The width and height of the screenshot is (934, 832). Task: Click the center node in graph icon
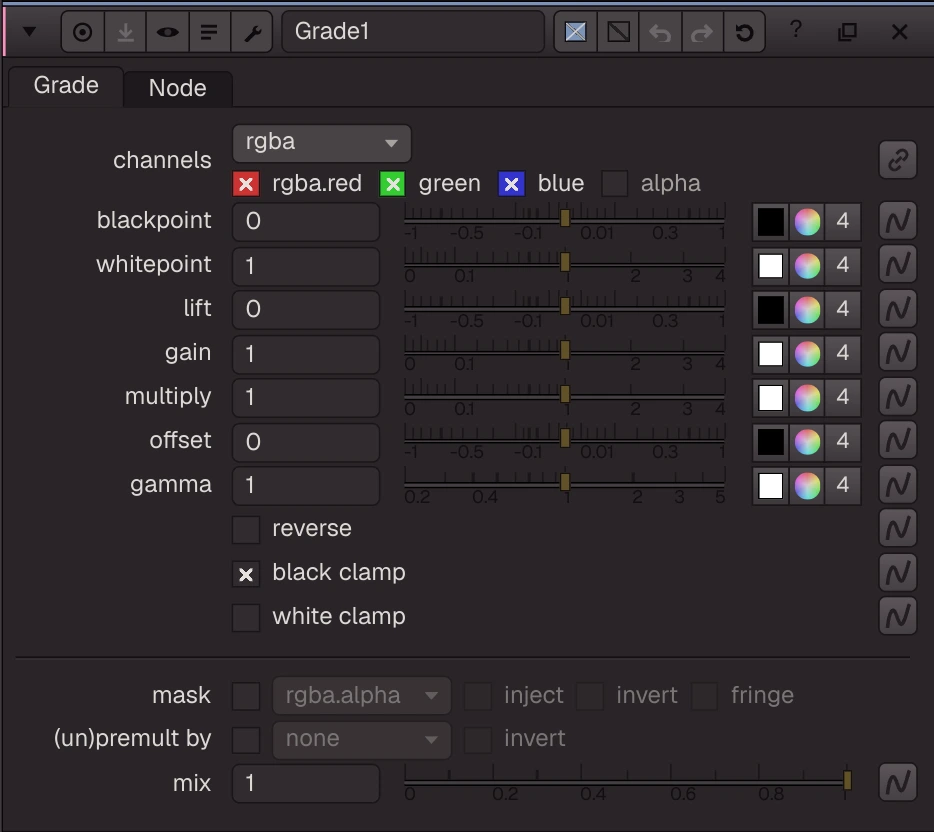(x=83, y=32)
